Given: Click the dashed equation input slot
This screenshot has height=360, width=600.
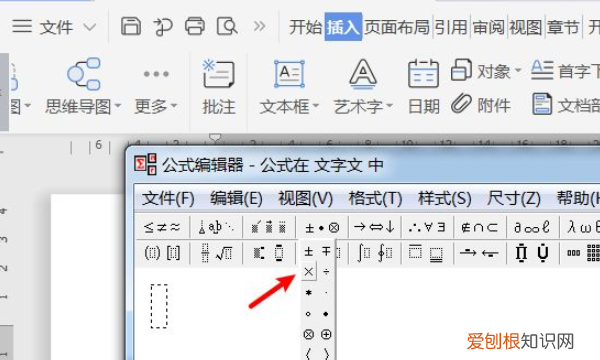Looking at the screenshot, I should 159,306.
